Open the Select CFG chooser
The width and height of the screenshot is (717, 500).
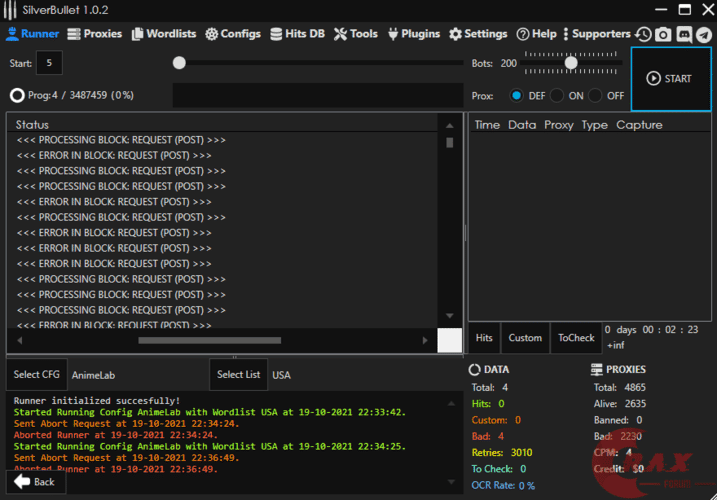click(x=37, y=375)
